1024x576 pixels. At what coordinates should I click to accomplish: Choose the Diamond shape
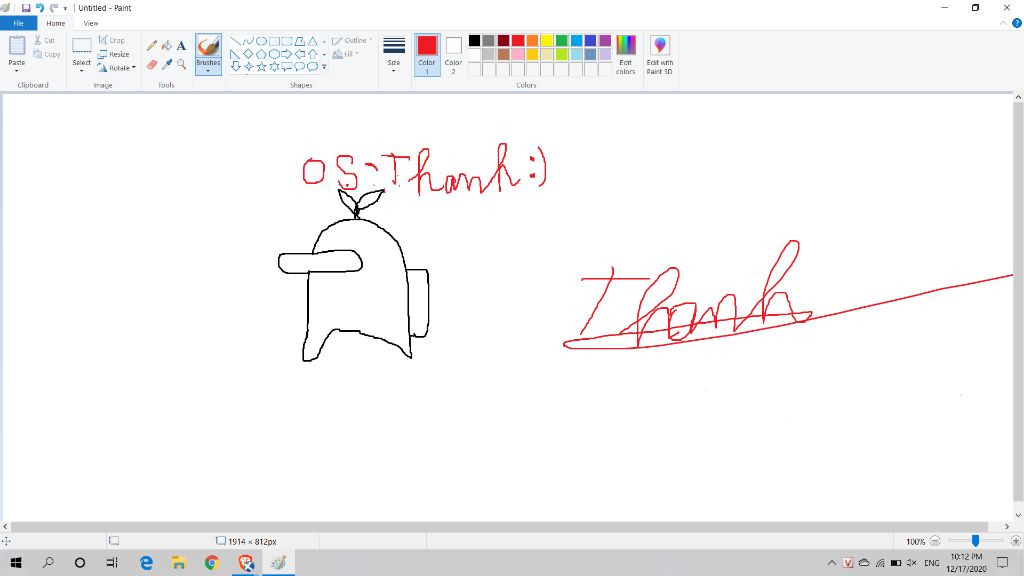tap(248, 54)
